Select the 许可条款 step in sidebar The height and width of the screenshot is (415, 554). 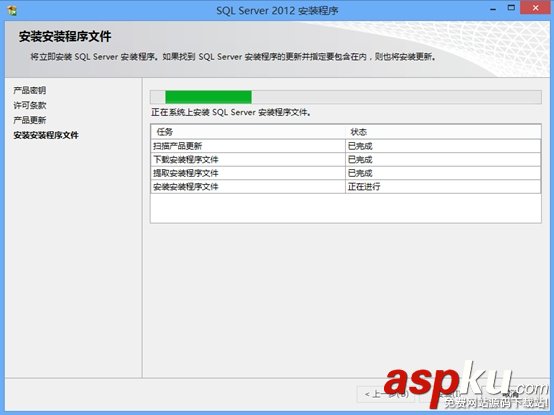click(x=30, y=105)
